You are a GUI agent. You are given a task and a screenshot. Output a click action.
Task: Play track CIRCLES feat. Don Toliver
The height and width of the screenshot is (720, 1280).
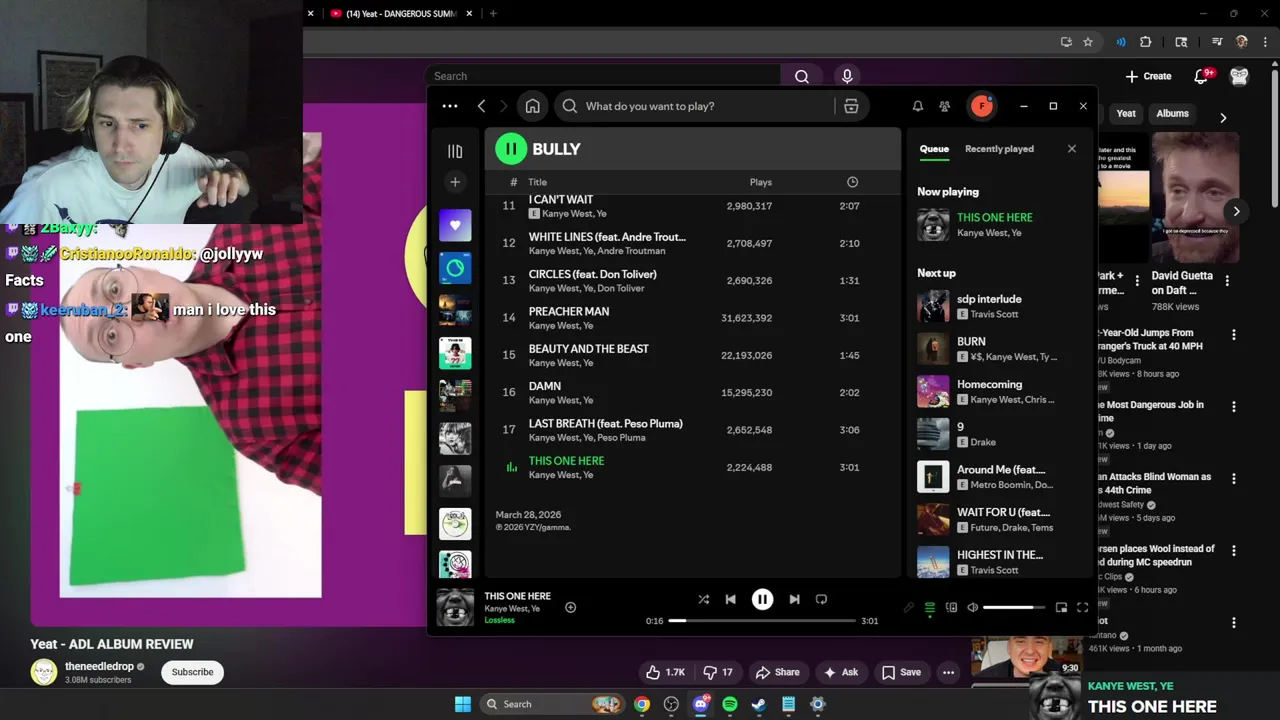click(692, 280)
